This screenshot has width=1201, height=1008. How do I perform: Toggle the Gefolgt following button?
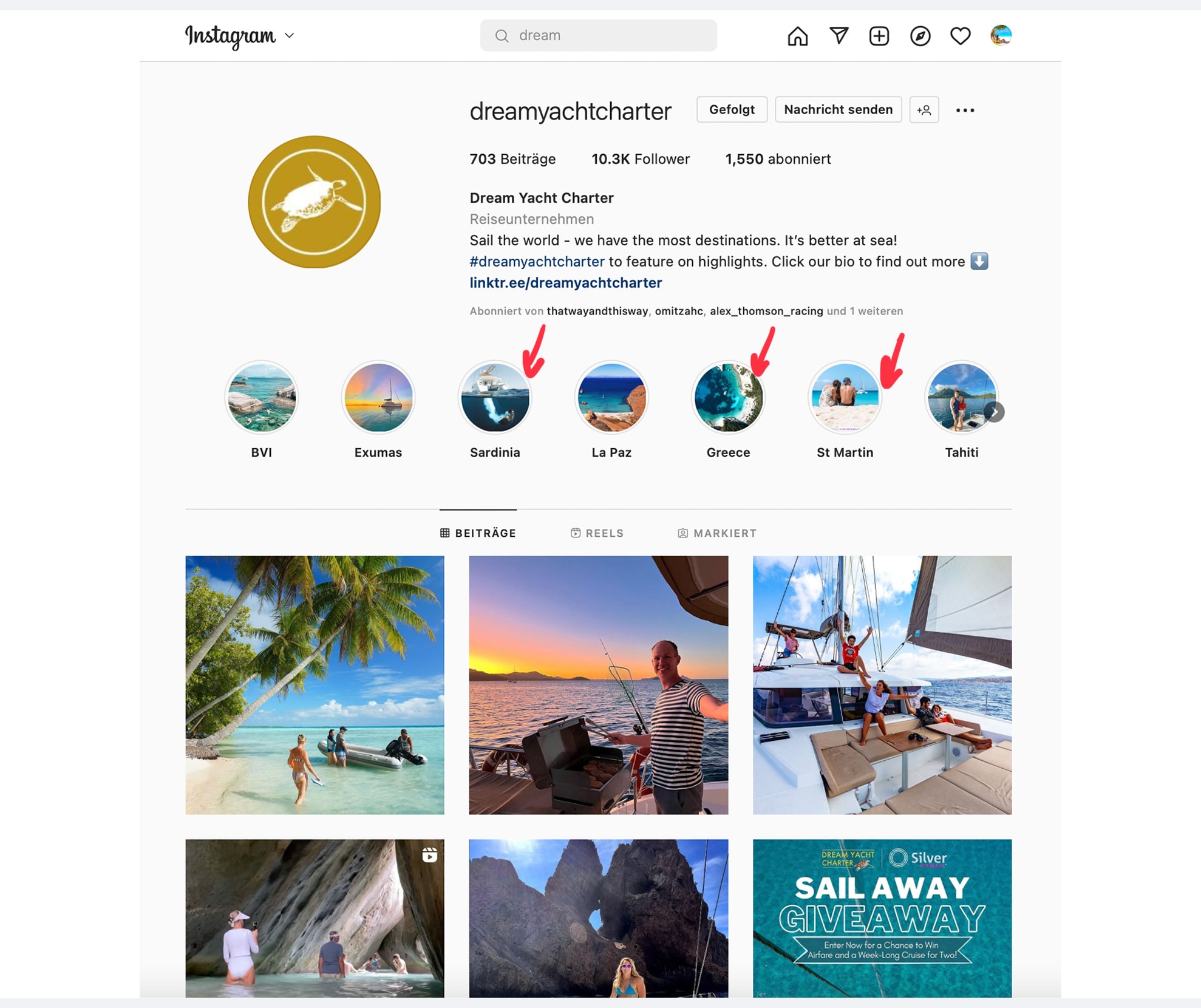pos(732,109)
